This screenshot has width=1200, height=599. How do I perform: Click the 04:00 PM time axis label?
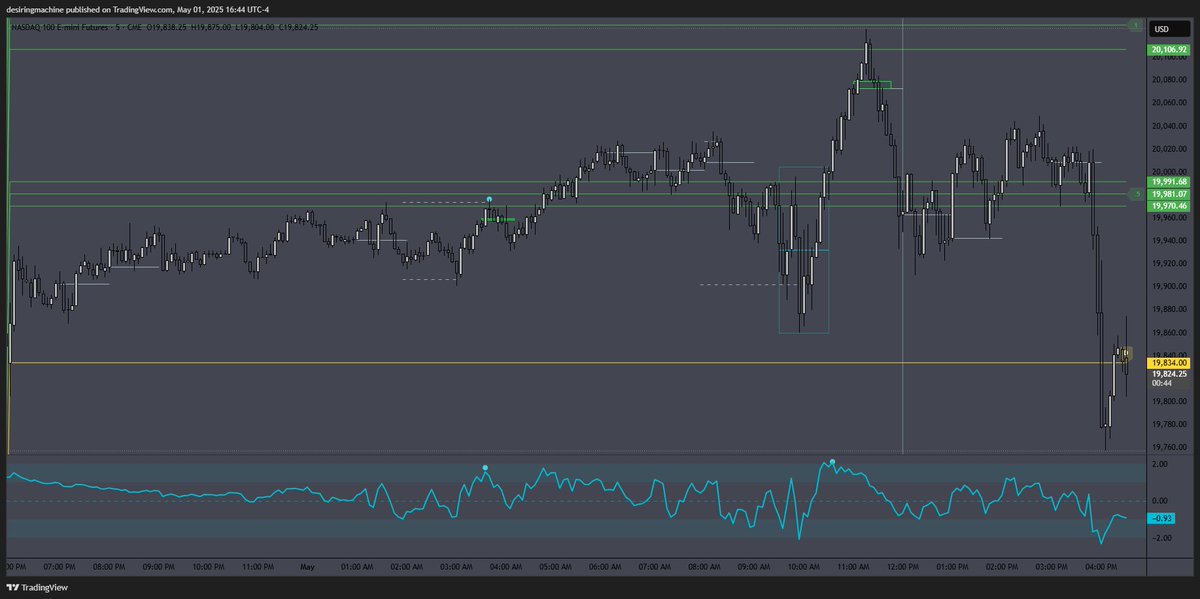tap(1101, 566)
